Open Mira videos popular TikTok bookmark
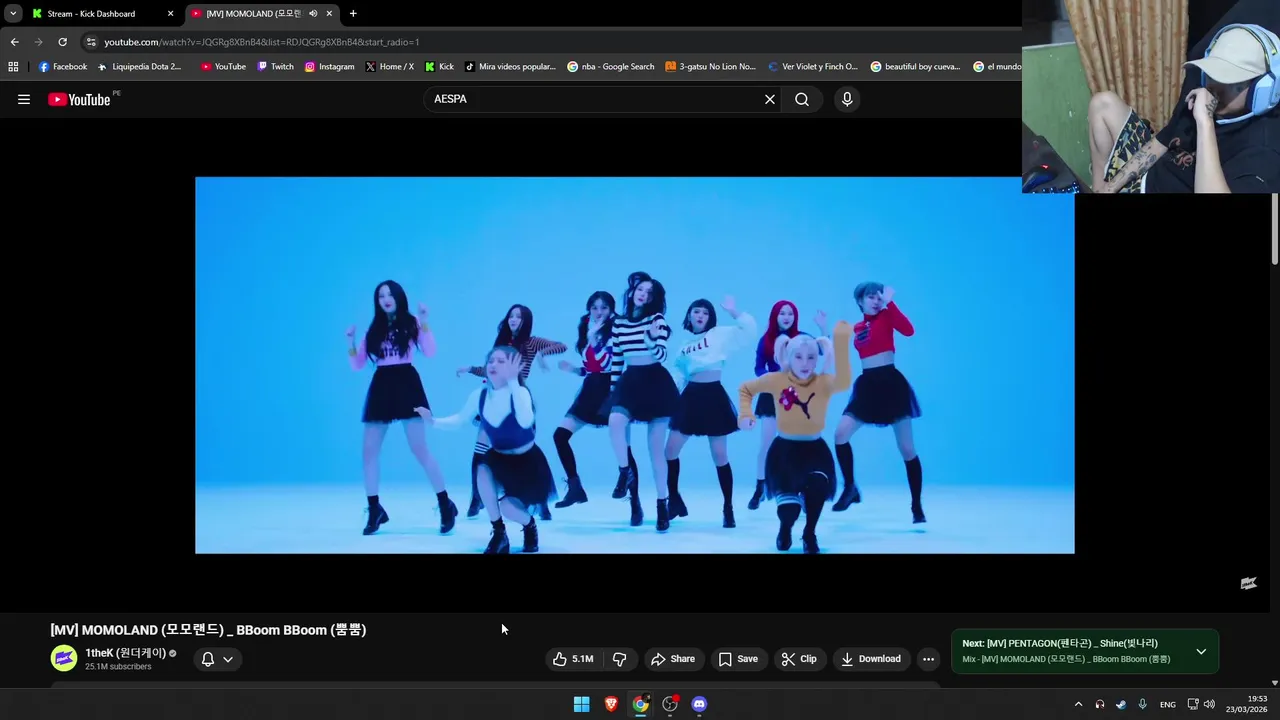This screenshot has width=1280, height=720. (510, 67)
